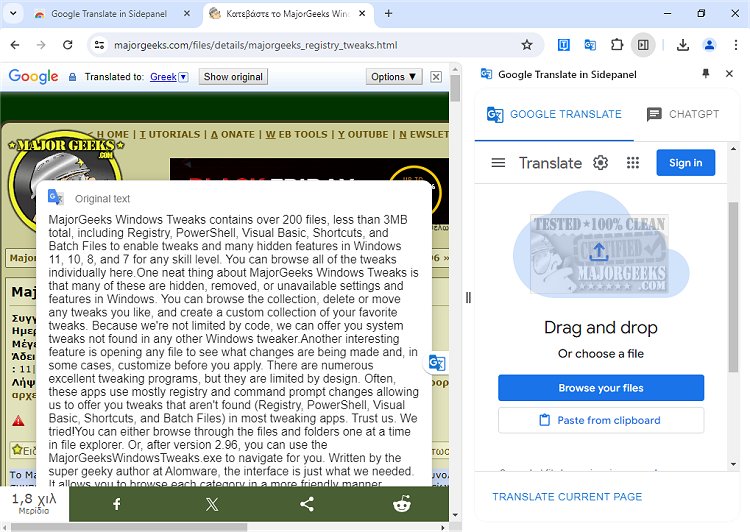The image size is (750, 532).
Task: Bookmark this page with the star icon
Action: click(x=527, y=45)
